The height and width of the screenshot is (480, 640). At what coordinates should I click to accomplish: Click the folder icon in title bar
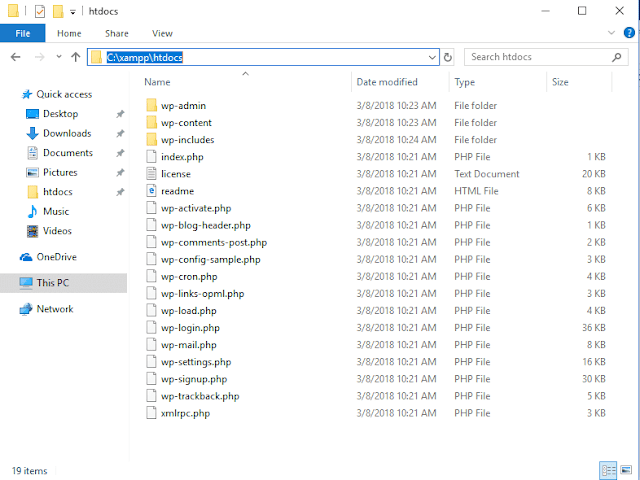point(13,11)
